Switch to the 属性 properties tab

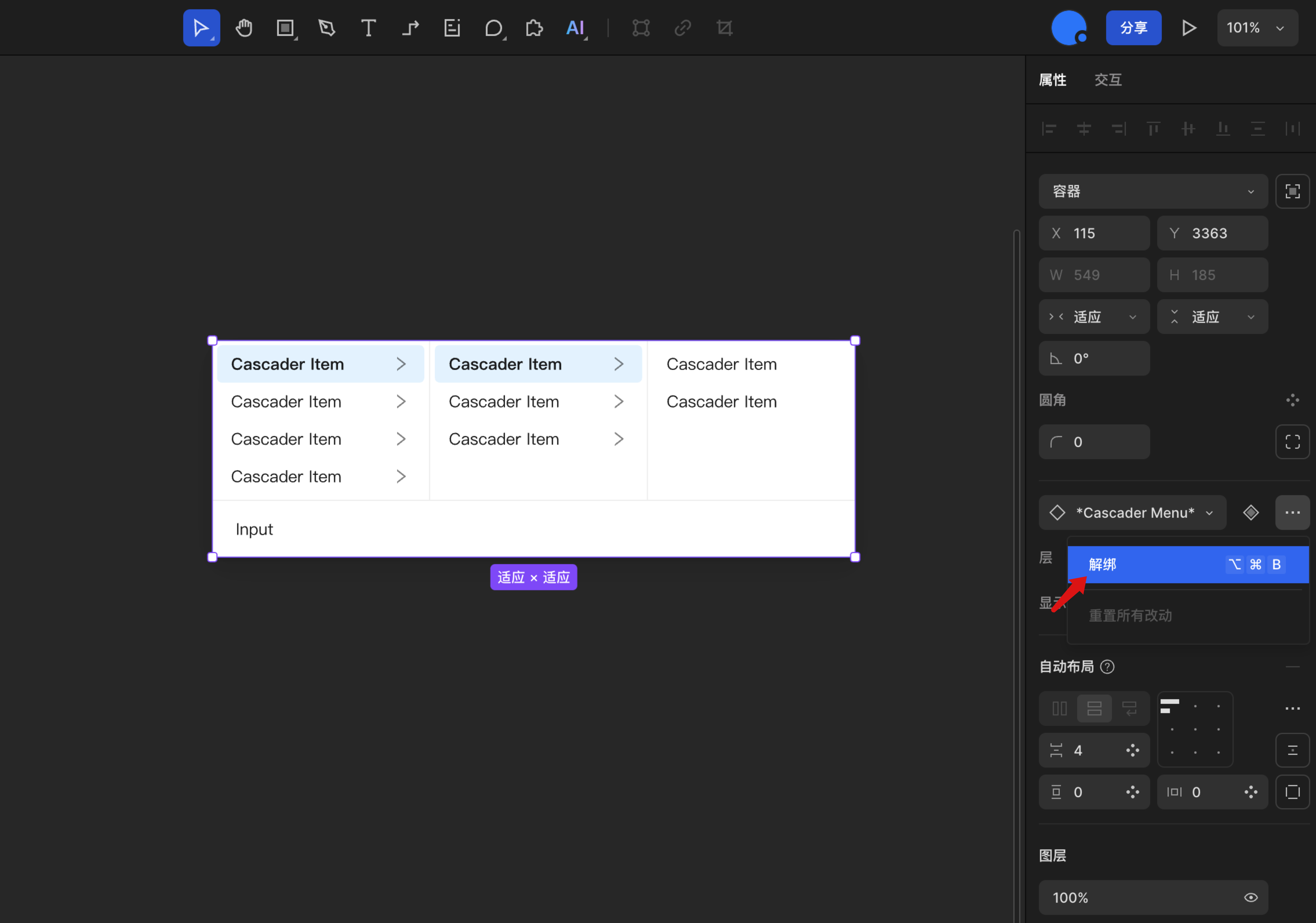tap(1052, 80)
